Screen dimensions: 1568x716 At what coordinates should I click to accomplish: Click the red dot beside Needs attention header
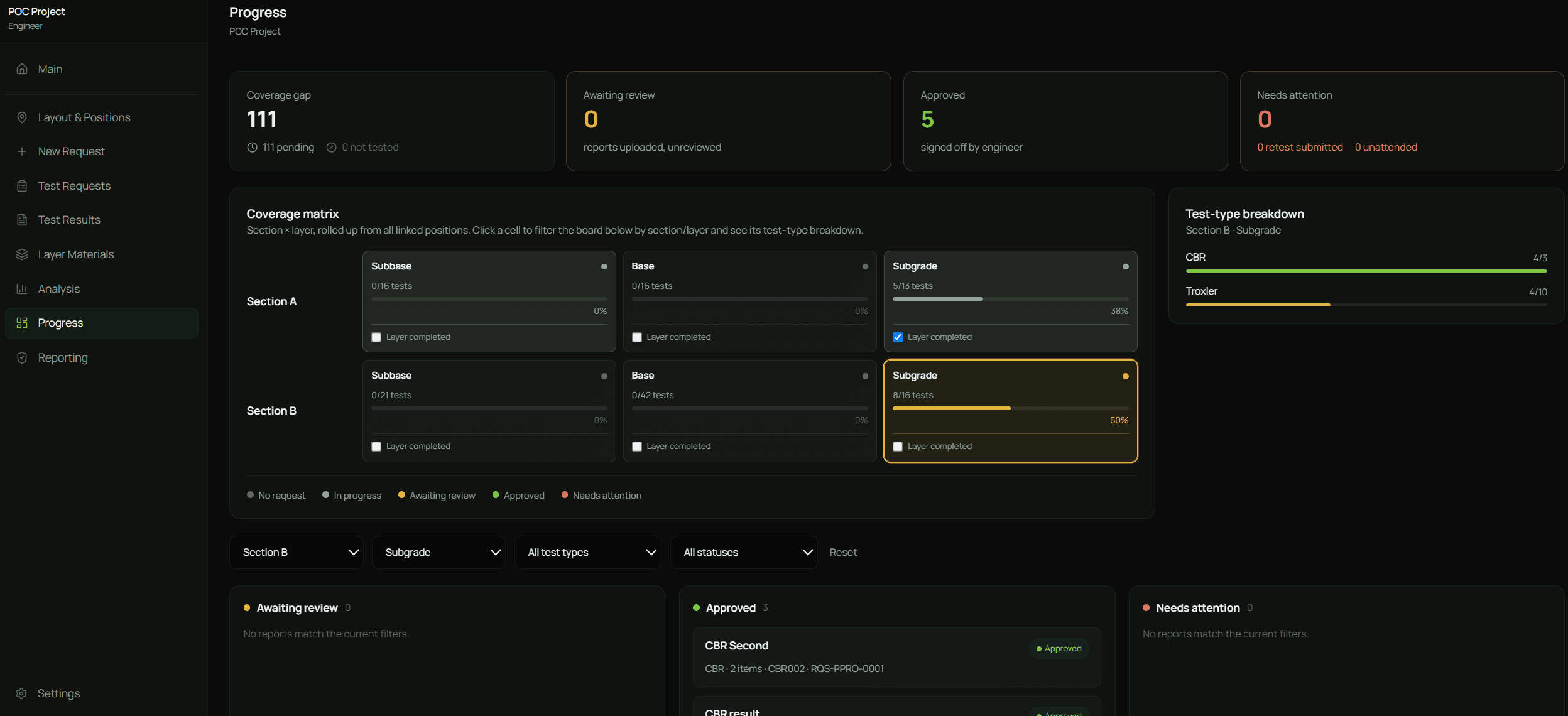coord(1146,608)
